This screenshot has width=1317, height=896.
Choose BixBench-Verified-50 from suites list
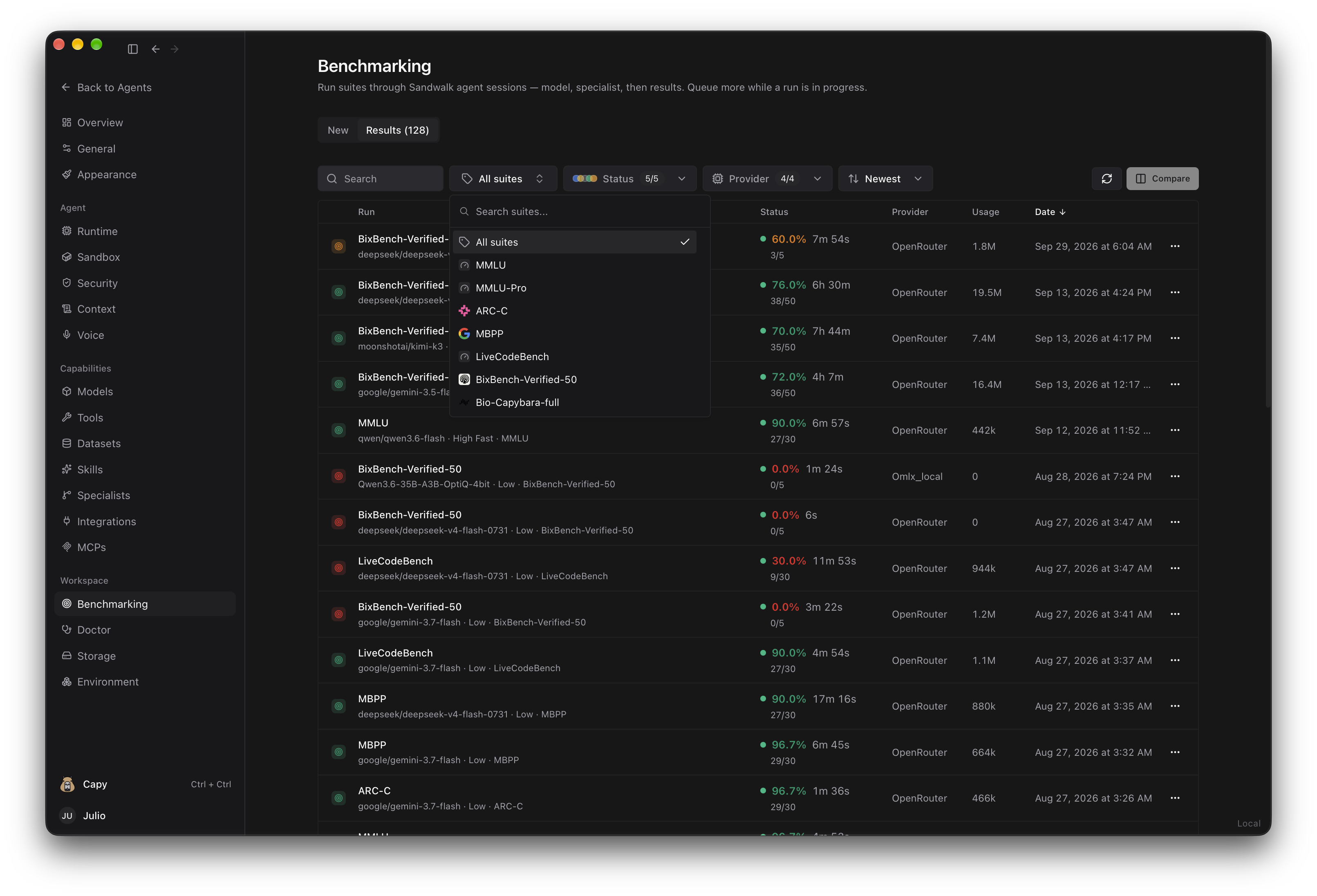[x=575, y=380]
